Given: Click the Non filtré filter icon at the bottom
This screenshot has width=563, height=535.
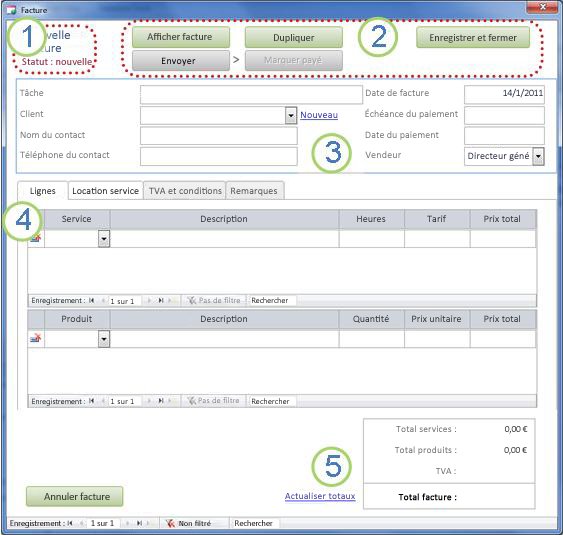Looking at the screenshot, I should tap(170, 524).
